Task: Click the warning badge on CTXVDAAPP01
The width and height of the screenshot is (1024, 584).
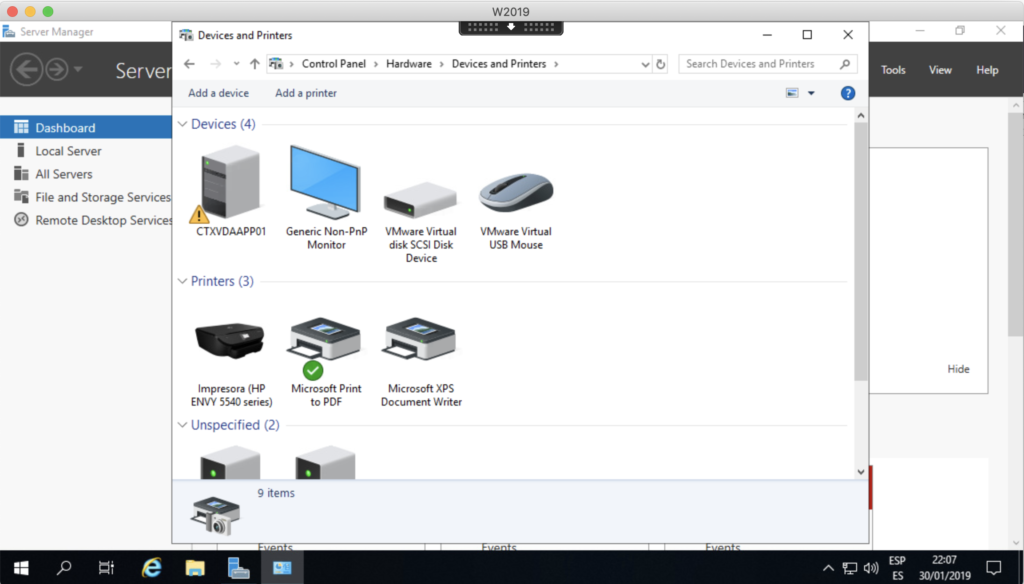Action: pos(198,214)
